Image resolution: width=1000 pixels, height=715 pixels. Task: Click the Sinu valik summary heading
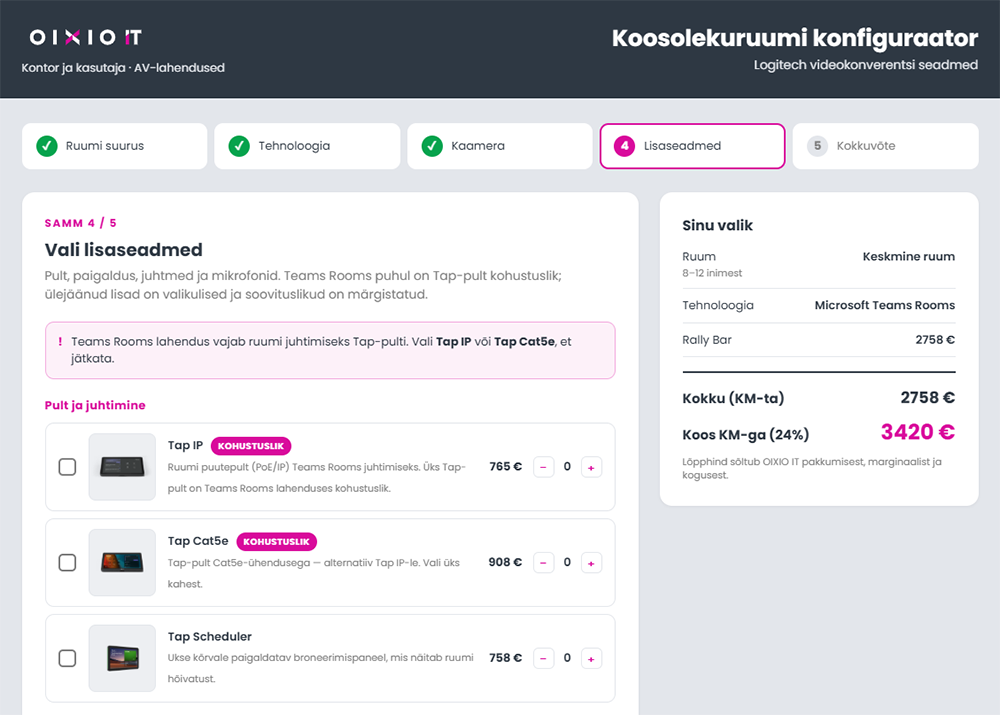[717, 225]
